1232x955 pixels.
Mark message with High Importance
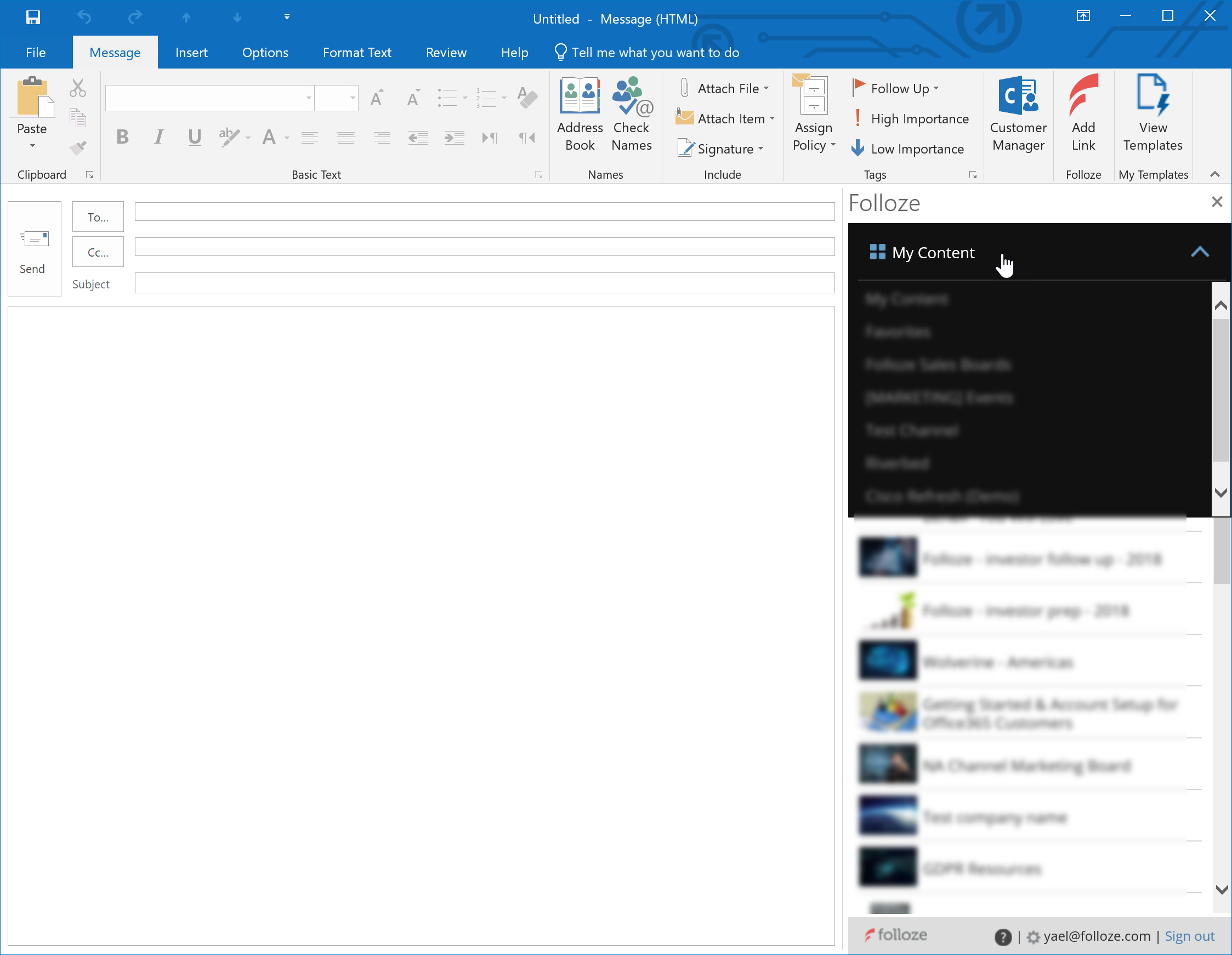click(911, 118)
